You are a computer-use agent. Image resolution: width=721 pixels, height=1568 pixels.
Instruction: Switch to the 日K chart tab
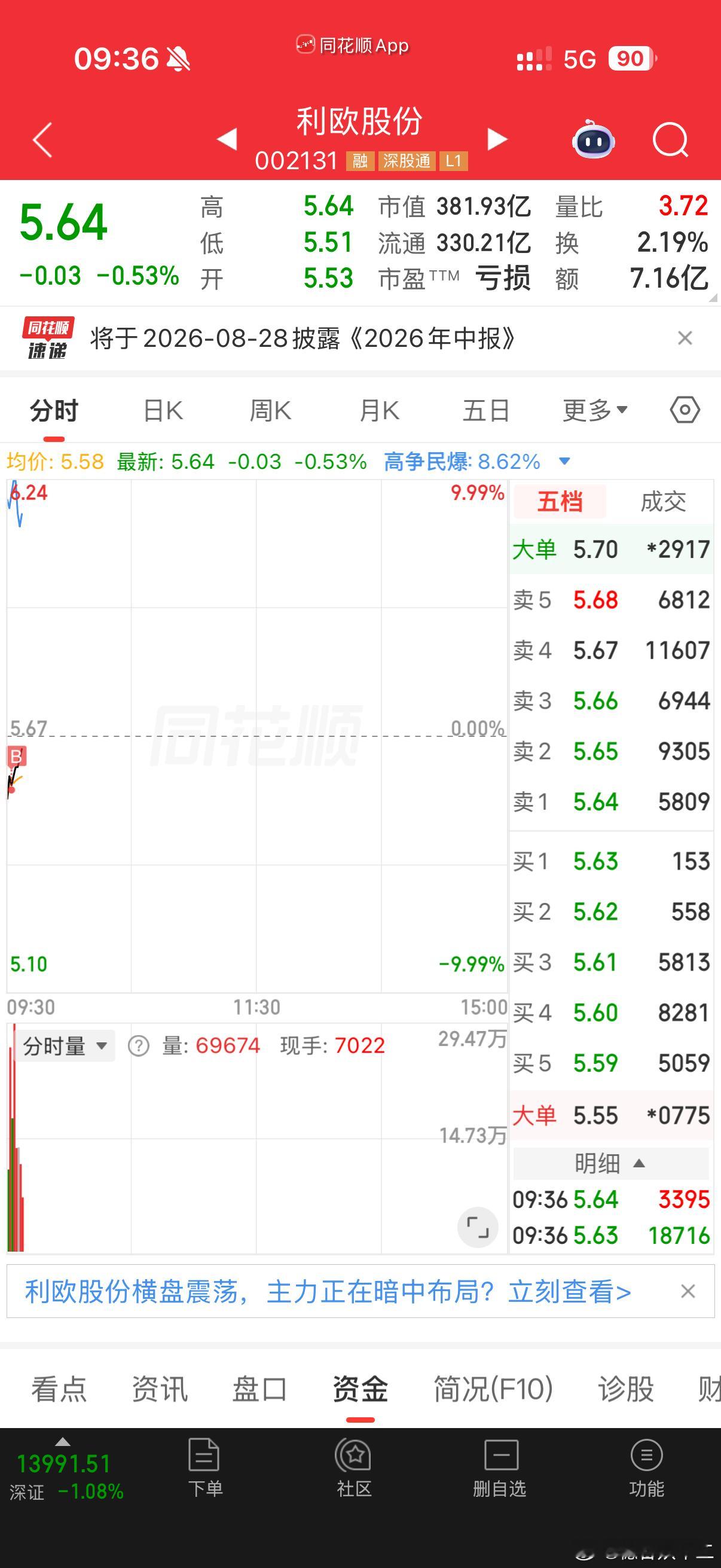163,410
